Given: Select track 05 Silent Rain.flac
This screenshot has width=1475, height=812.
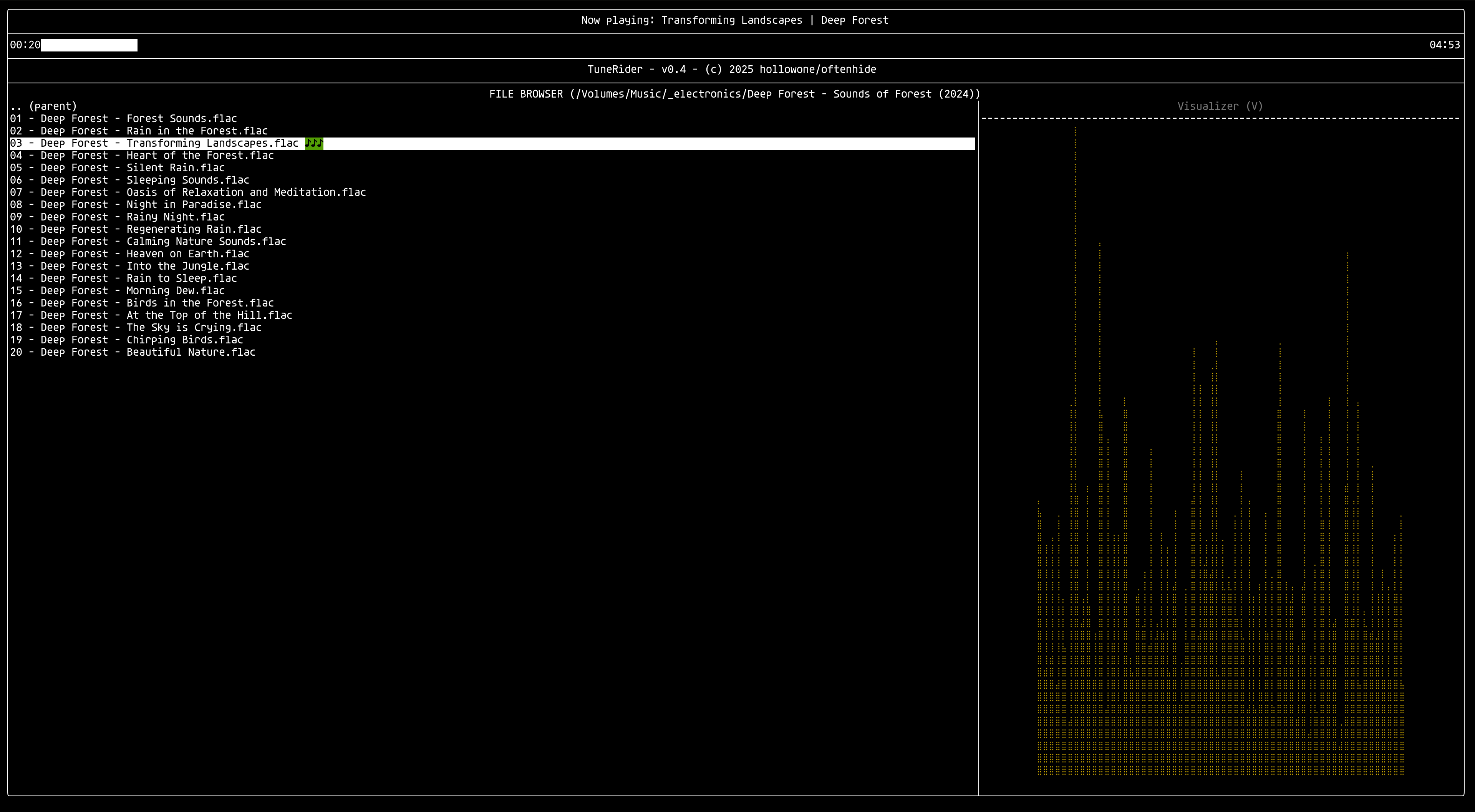Looking at the screenshot, I should coord(118,168).
